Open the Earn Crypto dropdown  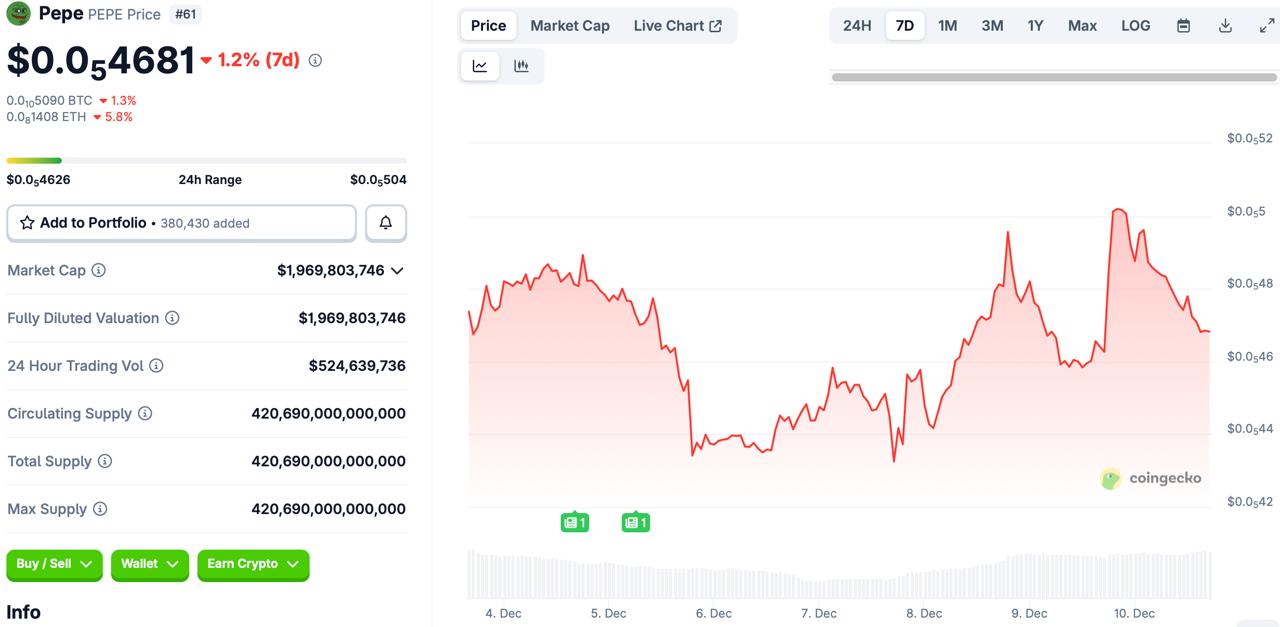[253, 564]
